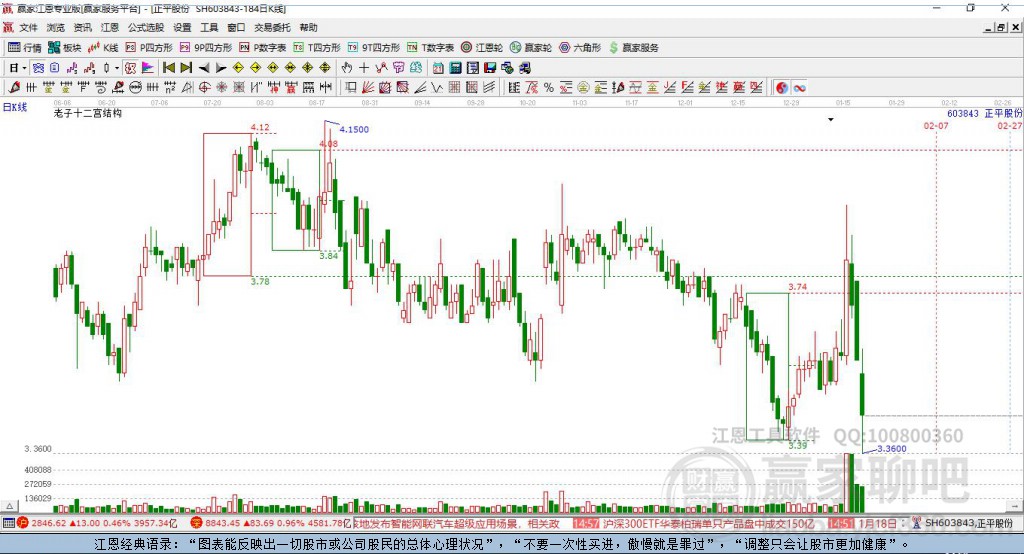Viewport: 1024px width, 554px height.
Task: Open the K线 chart view
Action: pos(103,48)
